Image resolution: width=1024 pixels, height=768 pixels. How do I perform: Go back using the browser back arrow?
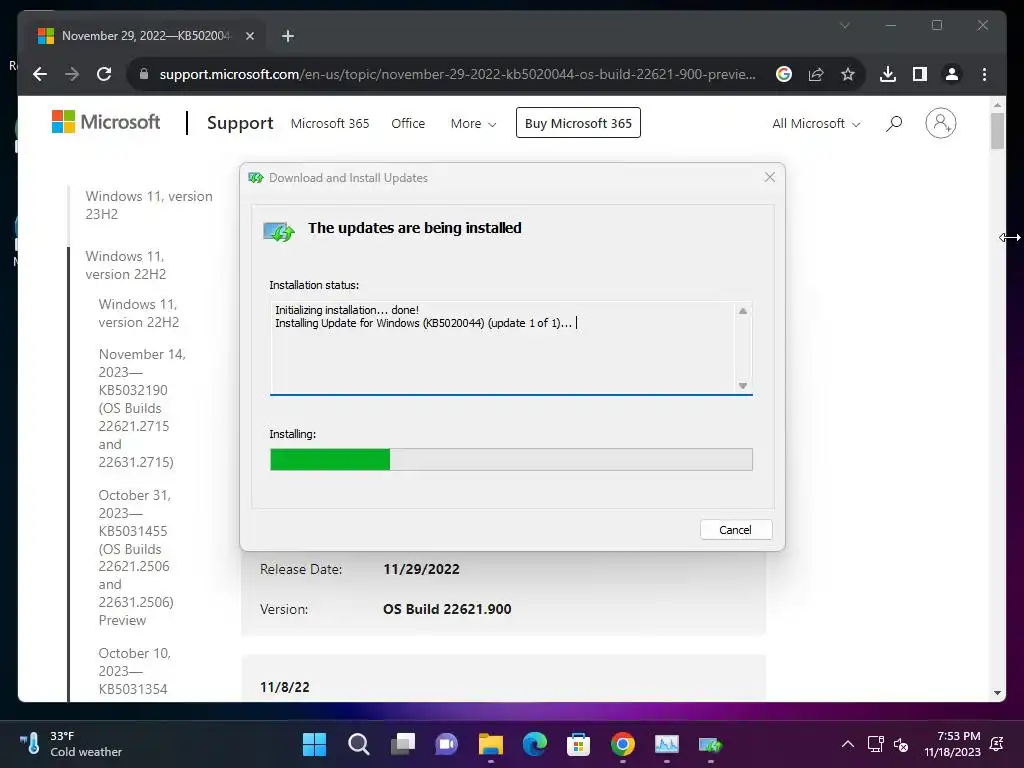click(40, 74)
